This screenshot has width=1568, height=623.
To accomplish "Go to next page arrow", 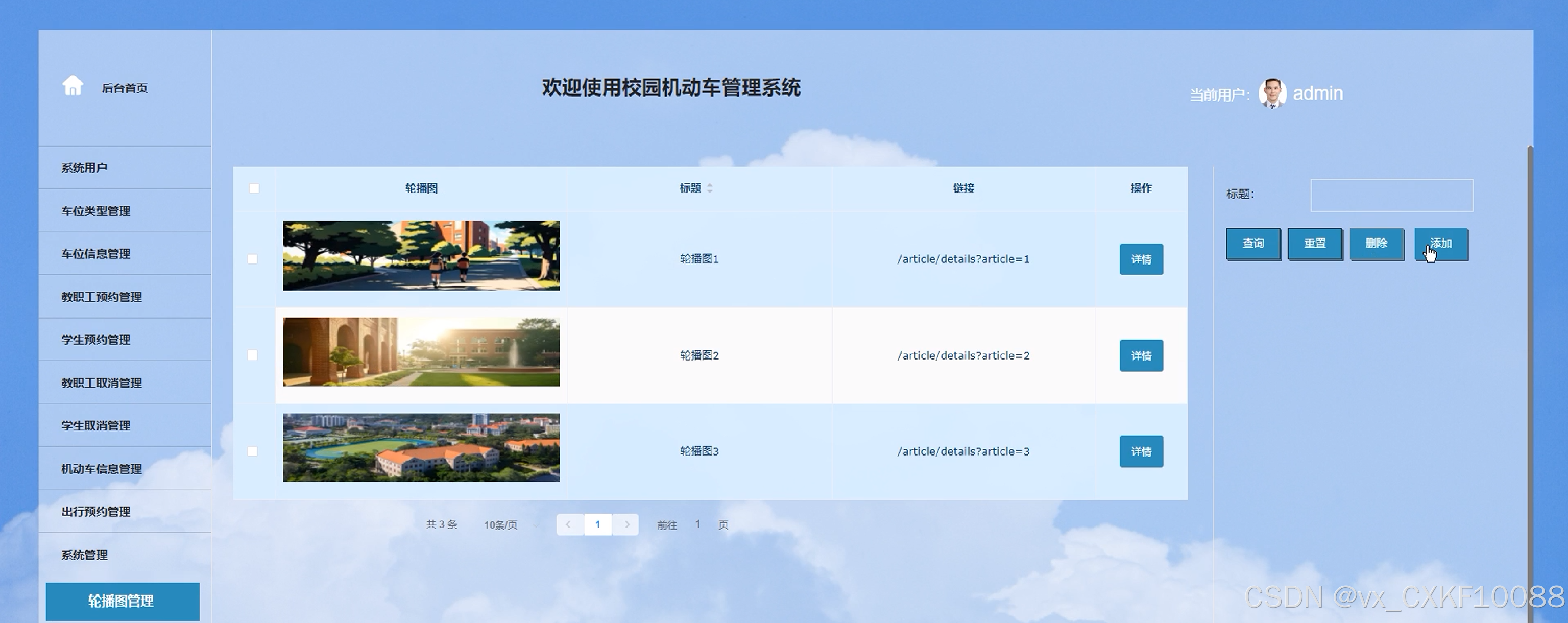I will (x=626, y=524).
